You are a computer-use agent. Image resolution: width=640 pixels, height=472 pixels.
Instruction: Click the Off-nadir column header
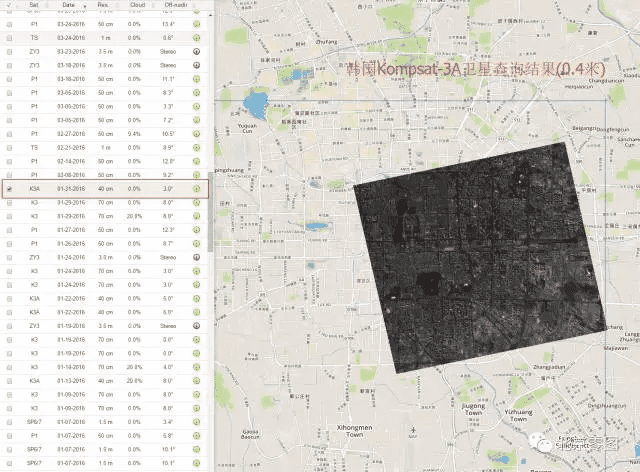tap(176, 5)
